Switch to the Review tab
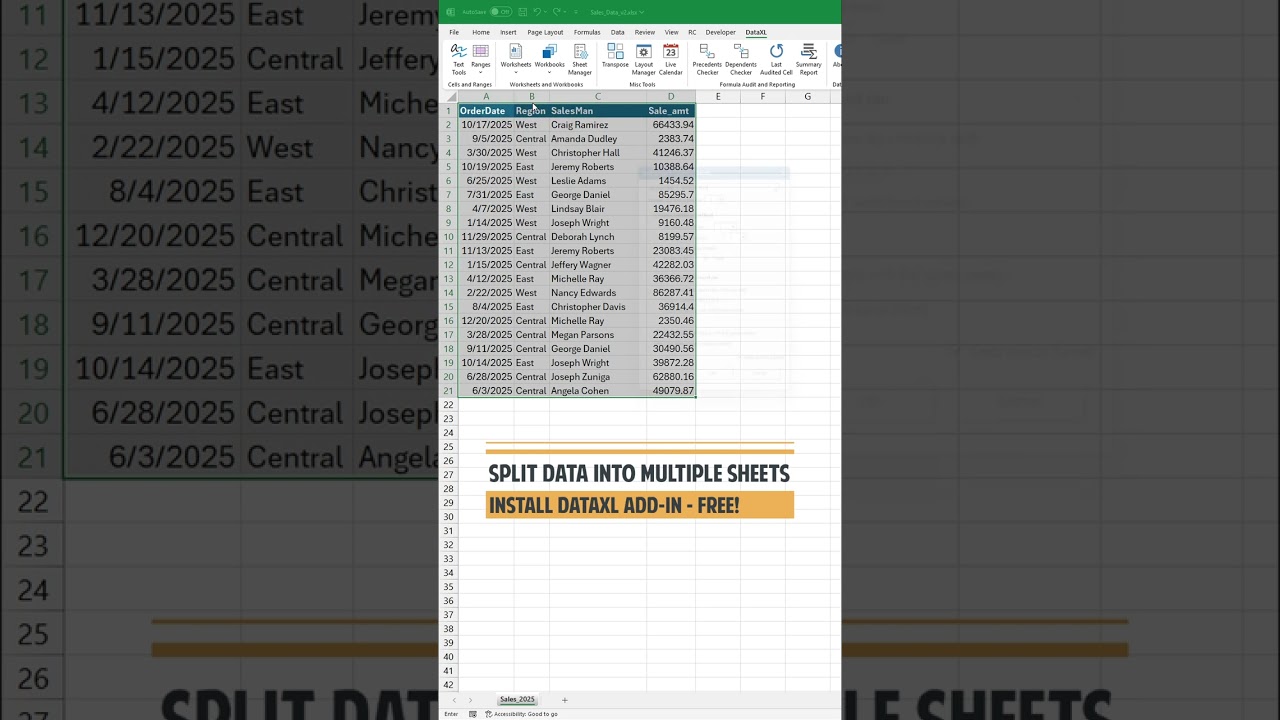 [645, 32]
